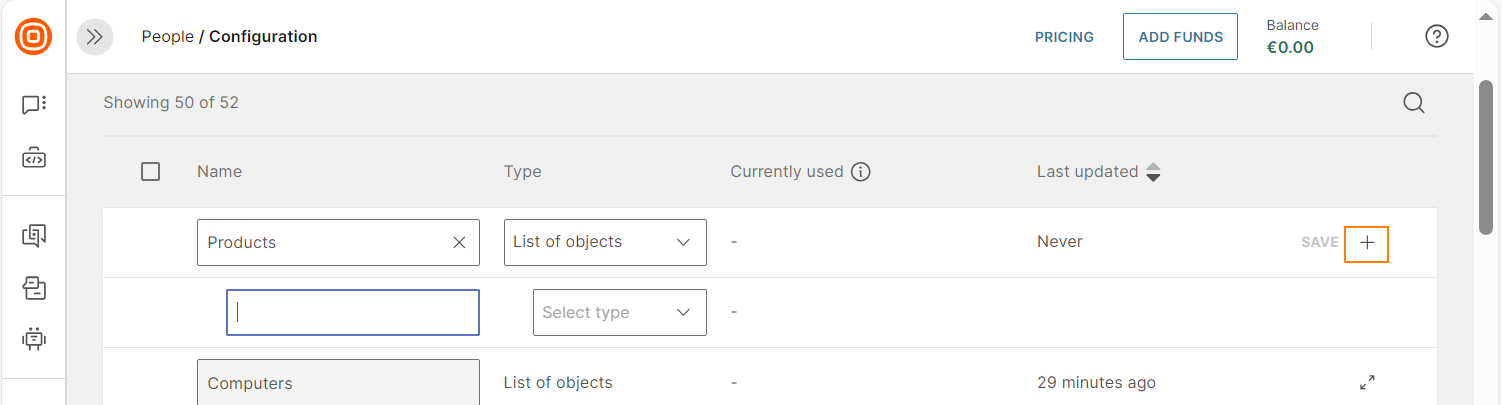
Task: Click info icon beside Currently used
Action: (860, 172)
